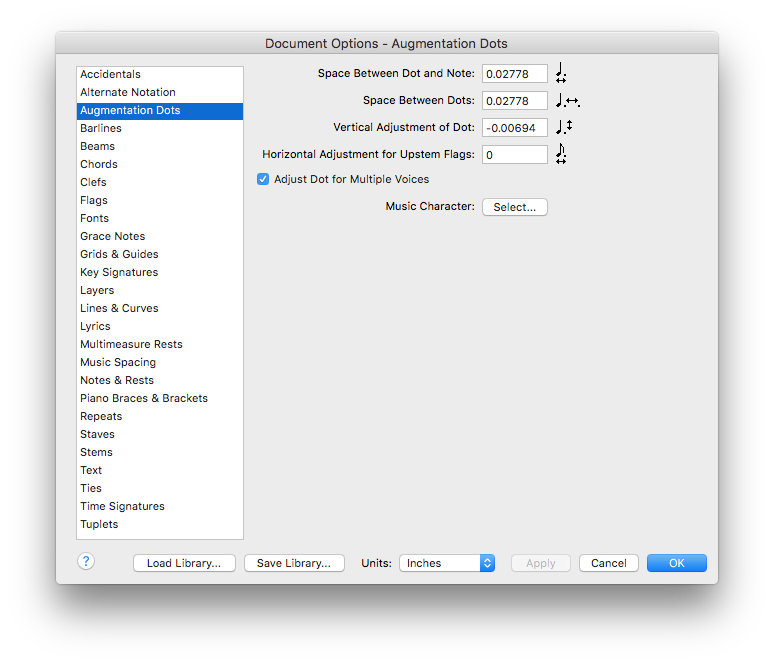Select Alternate Notation category
Viewport: 774px width, 664px height.
coord(160,92)
